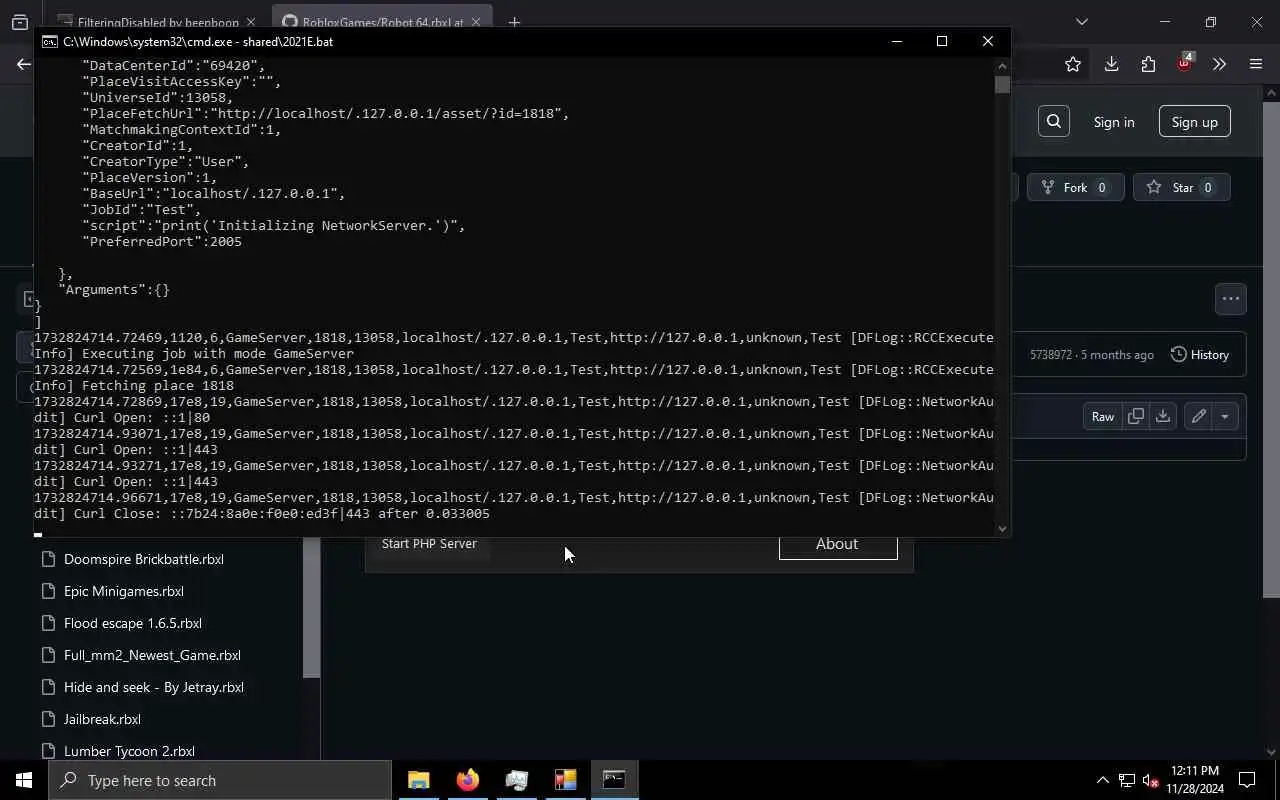The width and height of the screenshot is (1280, 800).
Task: Open Firefox from the taskbar
Action: point(467,780)
